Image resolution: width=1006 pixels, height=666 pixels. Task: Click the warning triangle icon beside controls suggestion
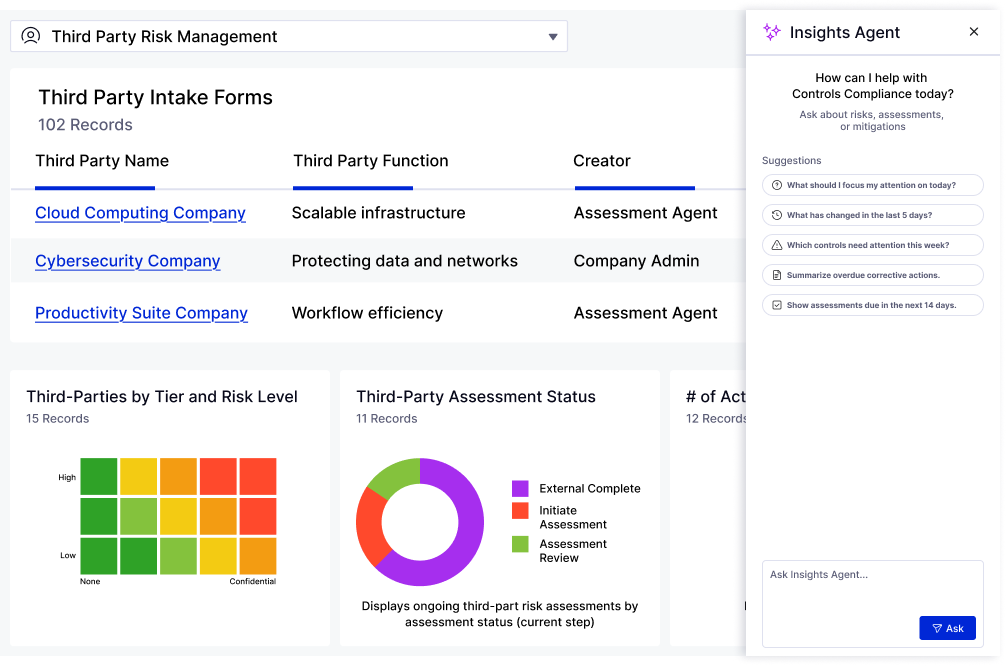pos(776,245)
